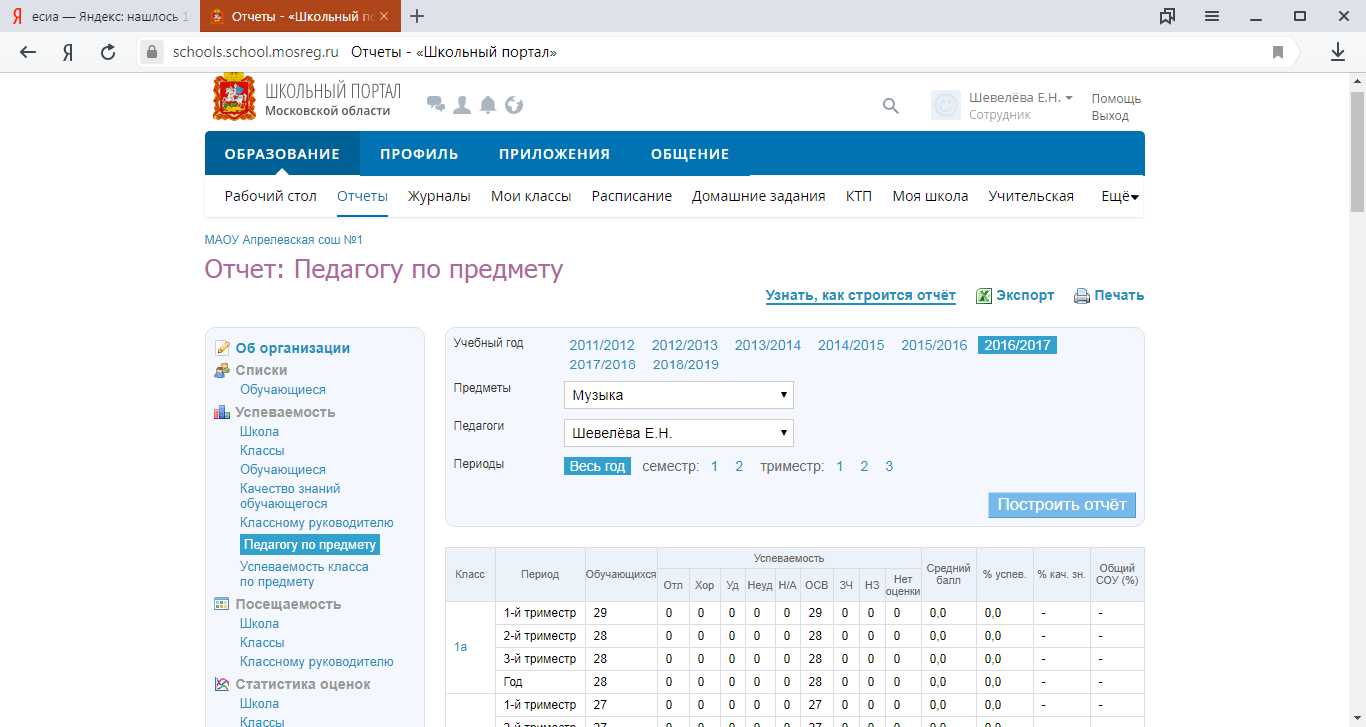Image resolution: width=1366 pixels, height=727 pixels.
Task: Click the globe icon in portal header
Action: point(514,104)
